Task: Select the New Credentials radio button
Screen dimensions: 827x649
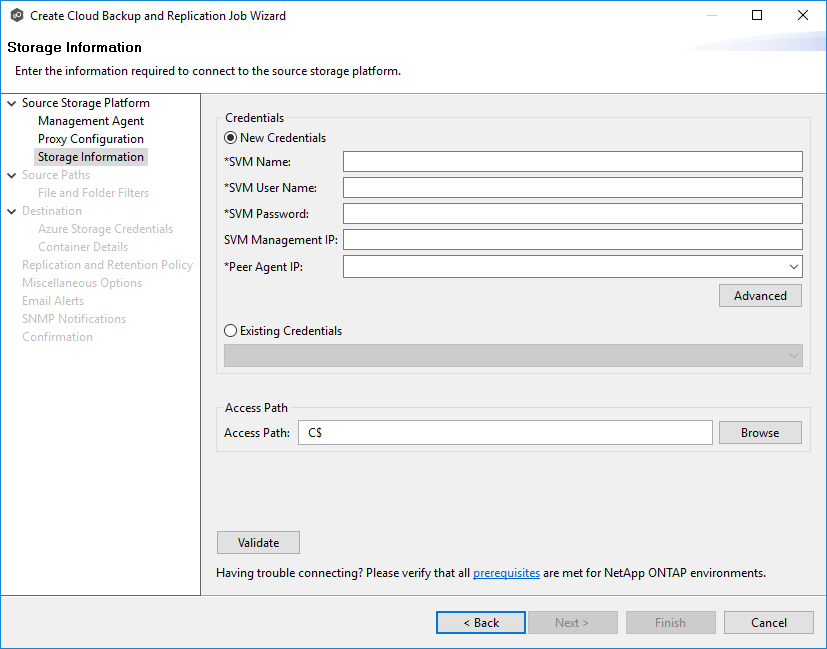Action: coord(230,138)
